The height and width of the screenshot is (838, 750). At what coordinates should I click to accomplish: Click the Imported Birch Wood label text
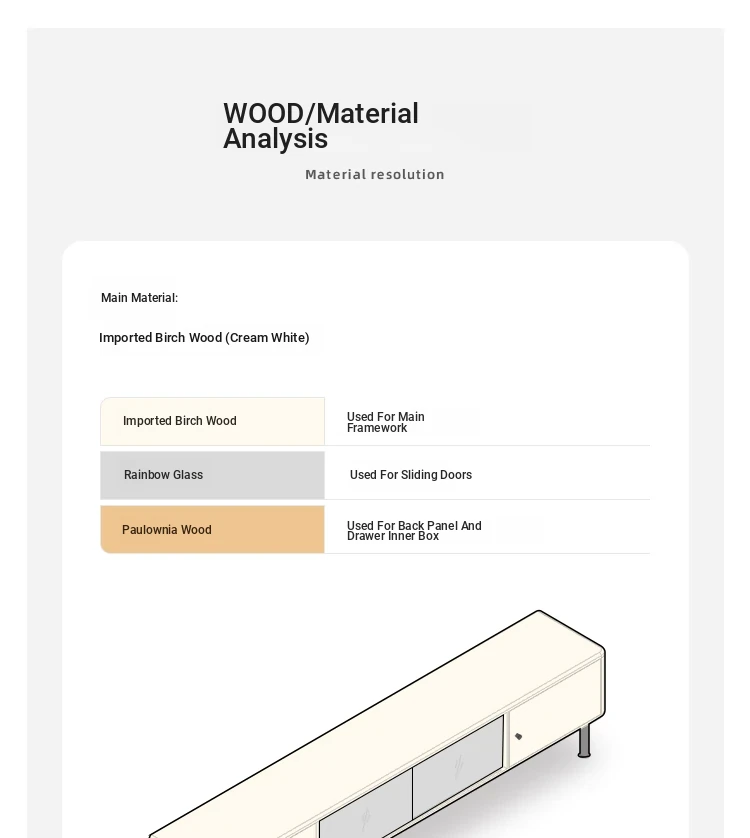point(180,421)
